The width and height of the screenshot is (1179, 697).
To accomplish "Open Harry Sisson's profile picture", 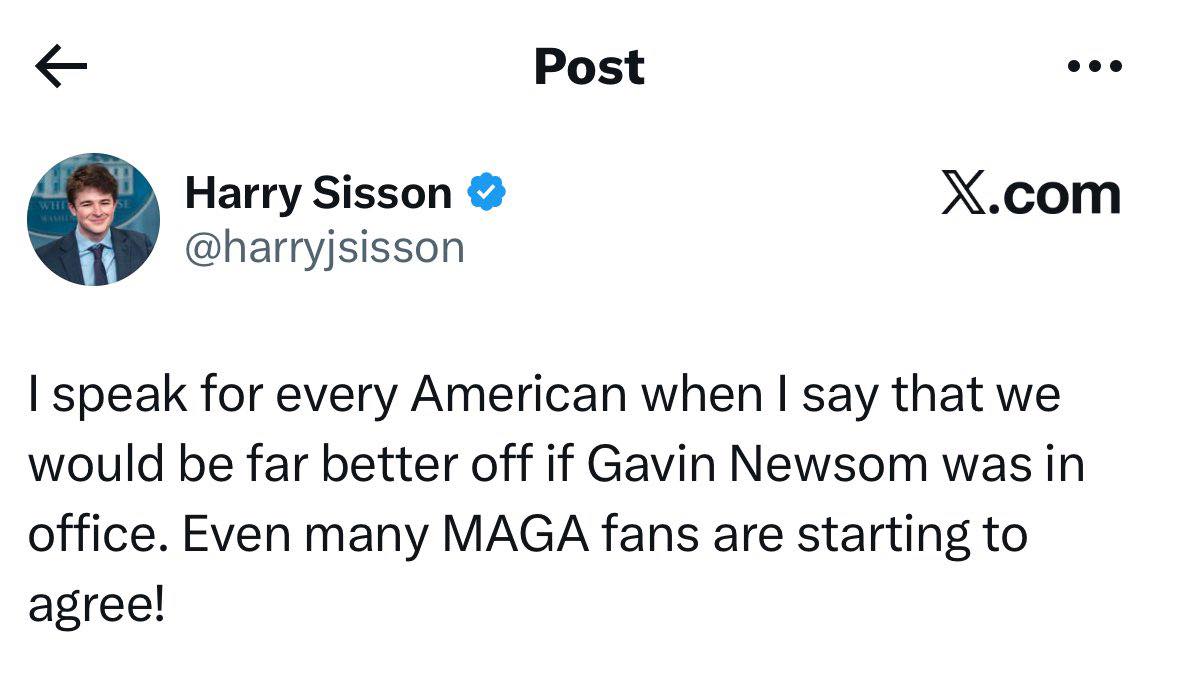I will click(x=93, y=220).
